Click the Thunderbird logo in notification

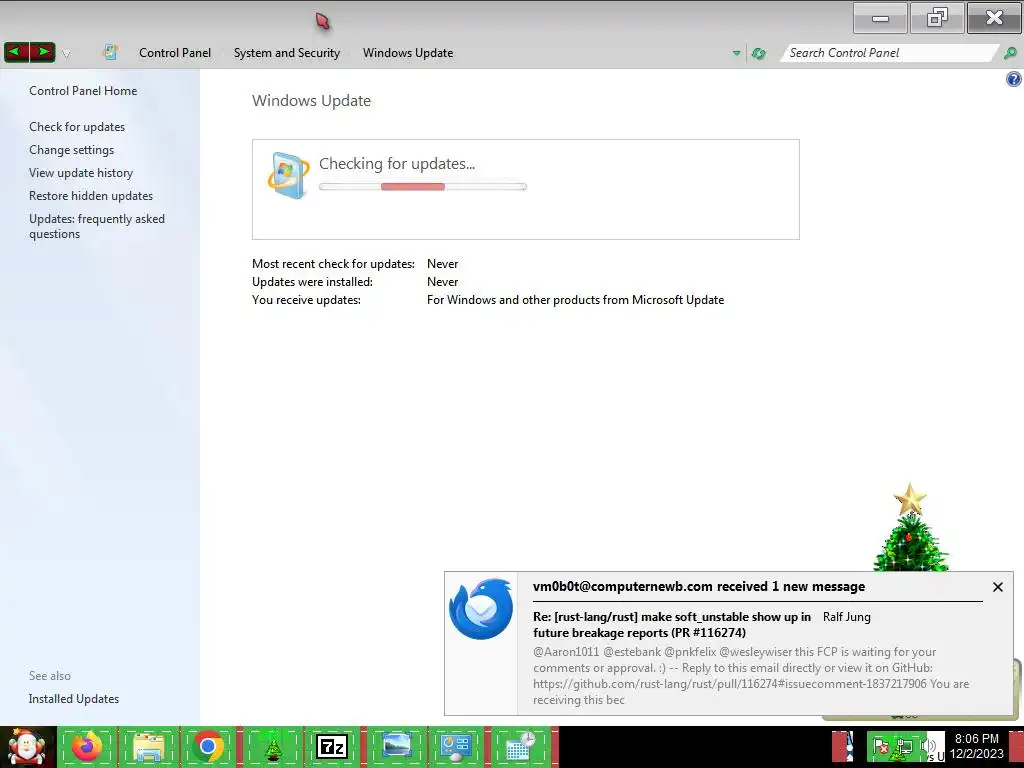tap(481, 608)
